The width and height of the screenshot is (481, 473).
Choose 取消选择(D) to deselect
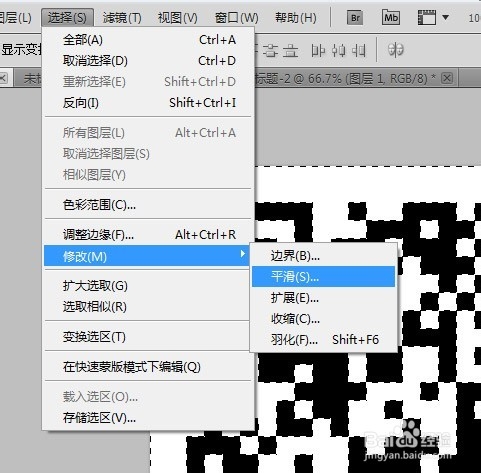pyautogui.click(x=149, y=61)
